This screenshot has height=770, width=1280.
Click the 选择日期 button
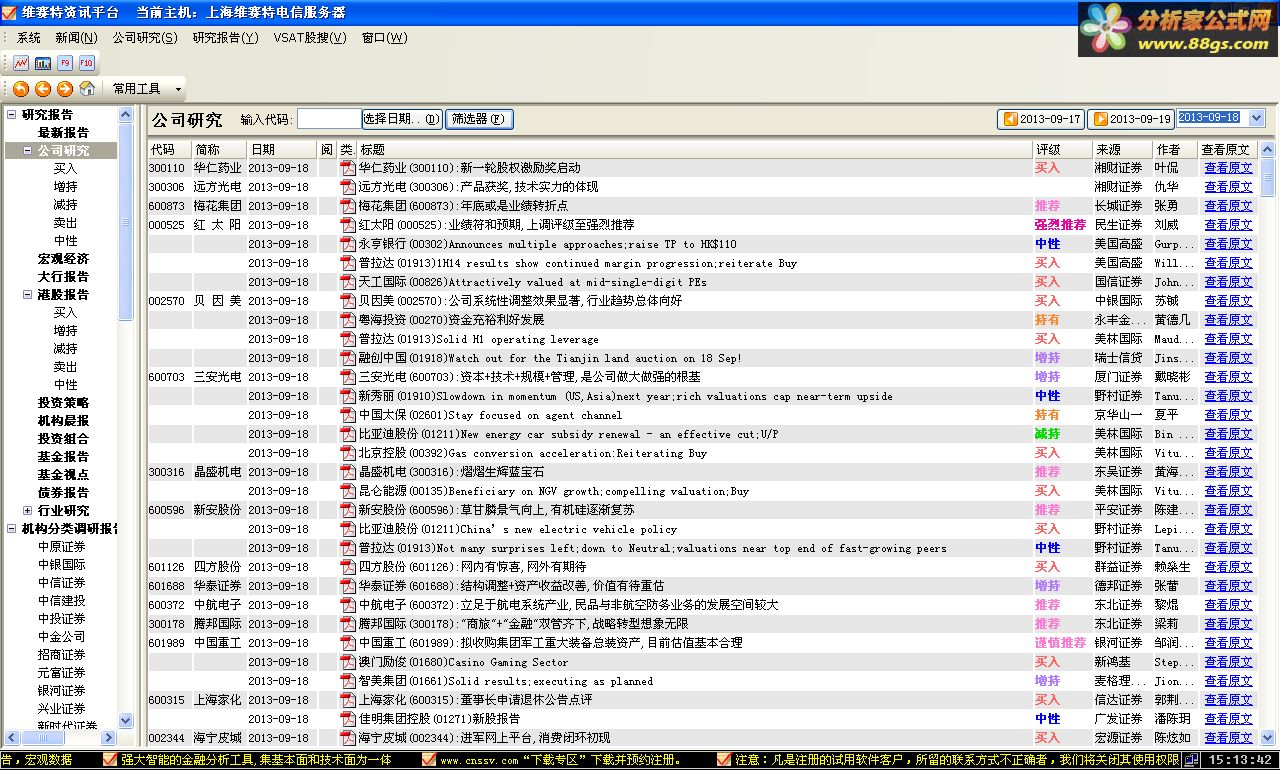[402, 119]
